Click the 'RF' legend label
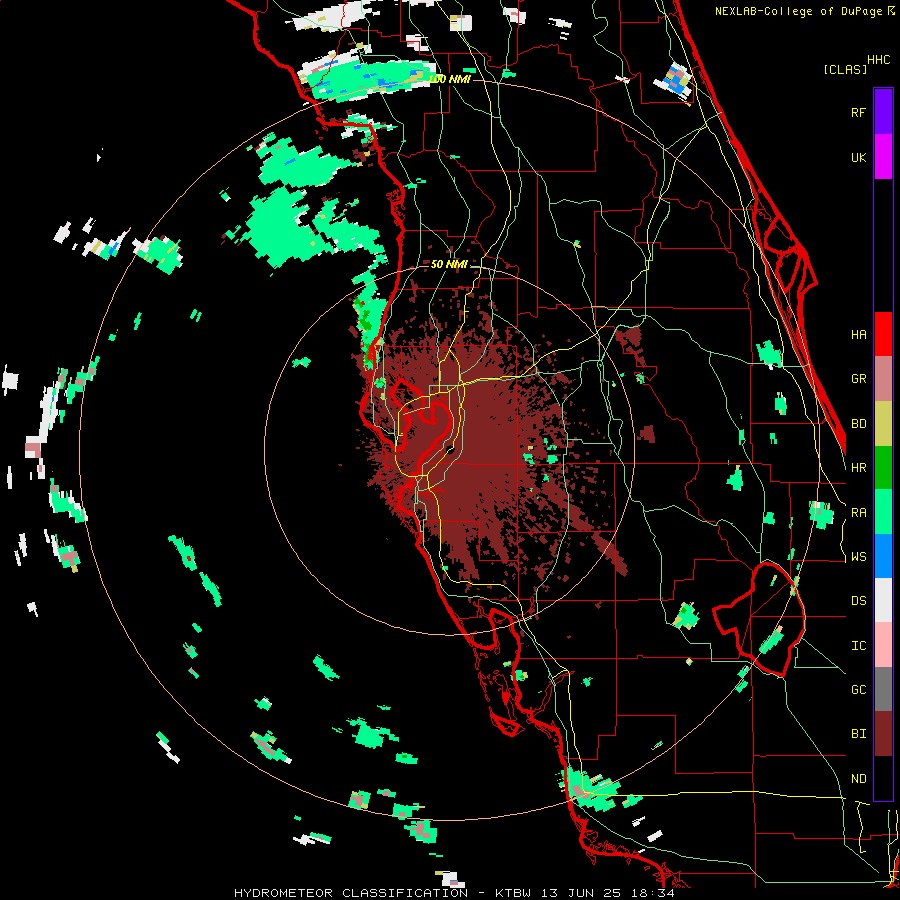 [858, 112]
